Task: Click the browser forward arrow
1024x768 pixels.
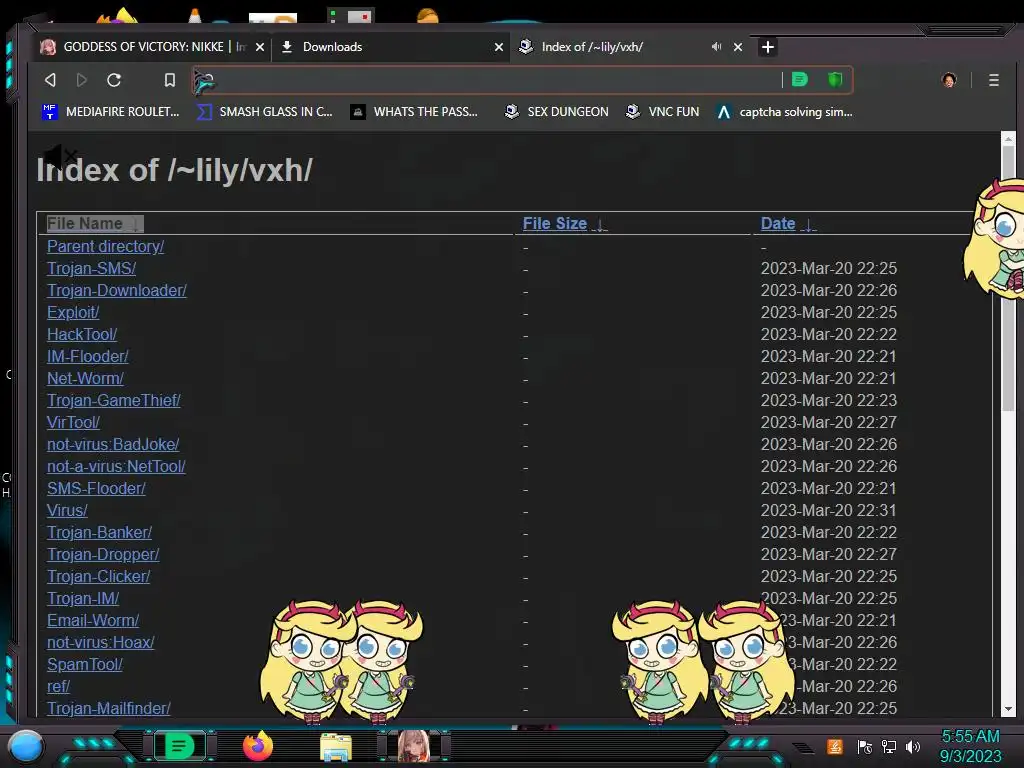Action: [x=82, y=80]
